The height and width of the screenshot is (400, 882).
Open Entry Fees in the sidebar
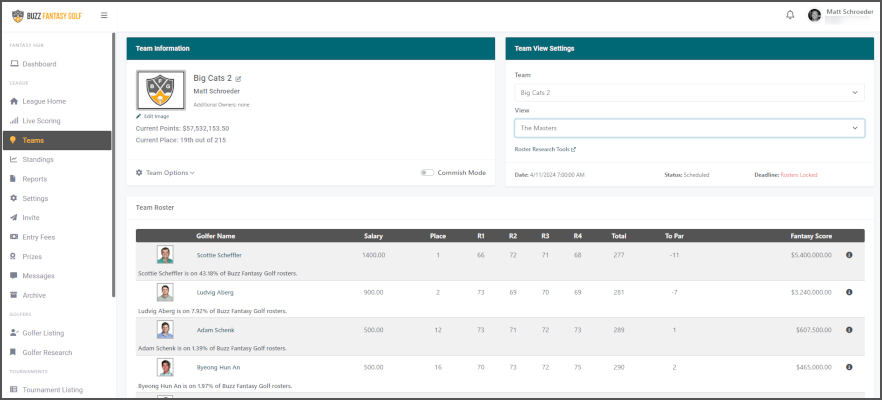coord(38,237)
